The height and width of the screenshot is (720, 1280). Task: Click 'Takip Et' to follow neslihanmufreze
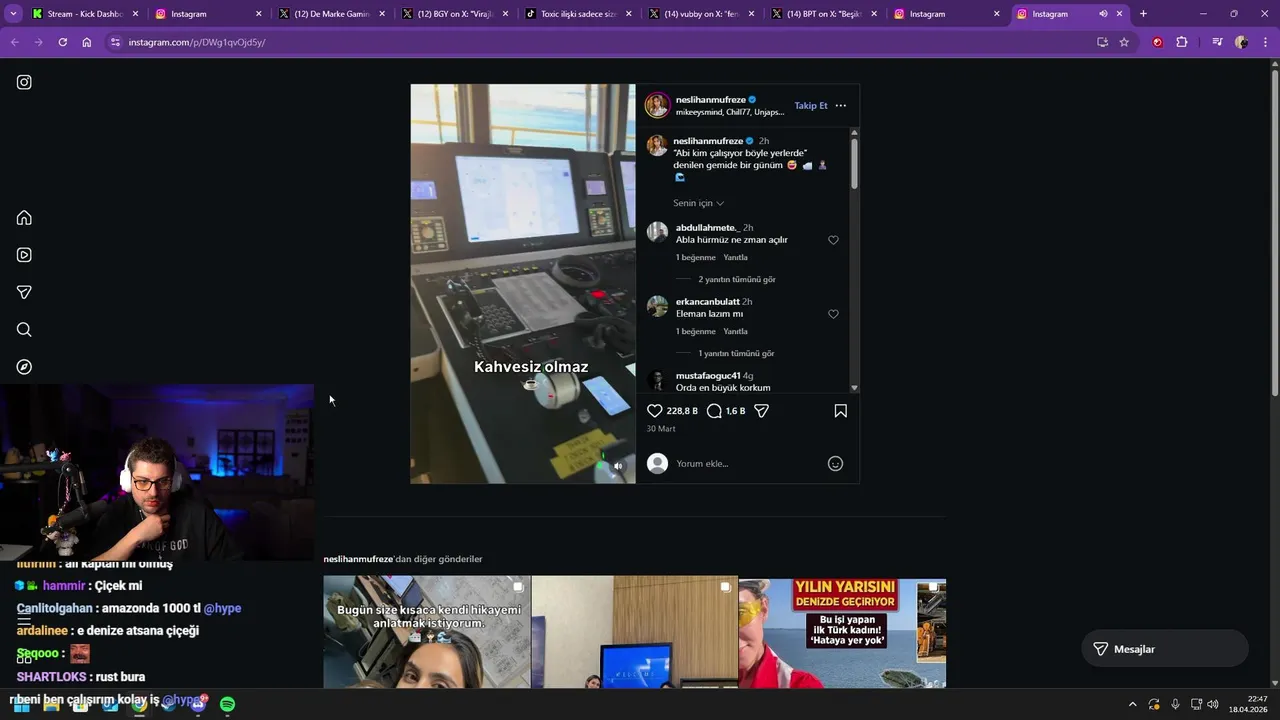[x=811, y=105]
